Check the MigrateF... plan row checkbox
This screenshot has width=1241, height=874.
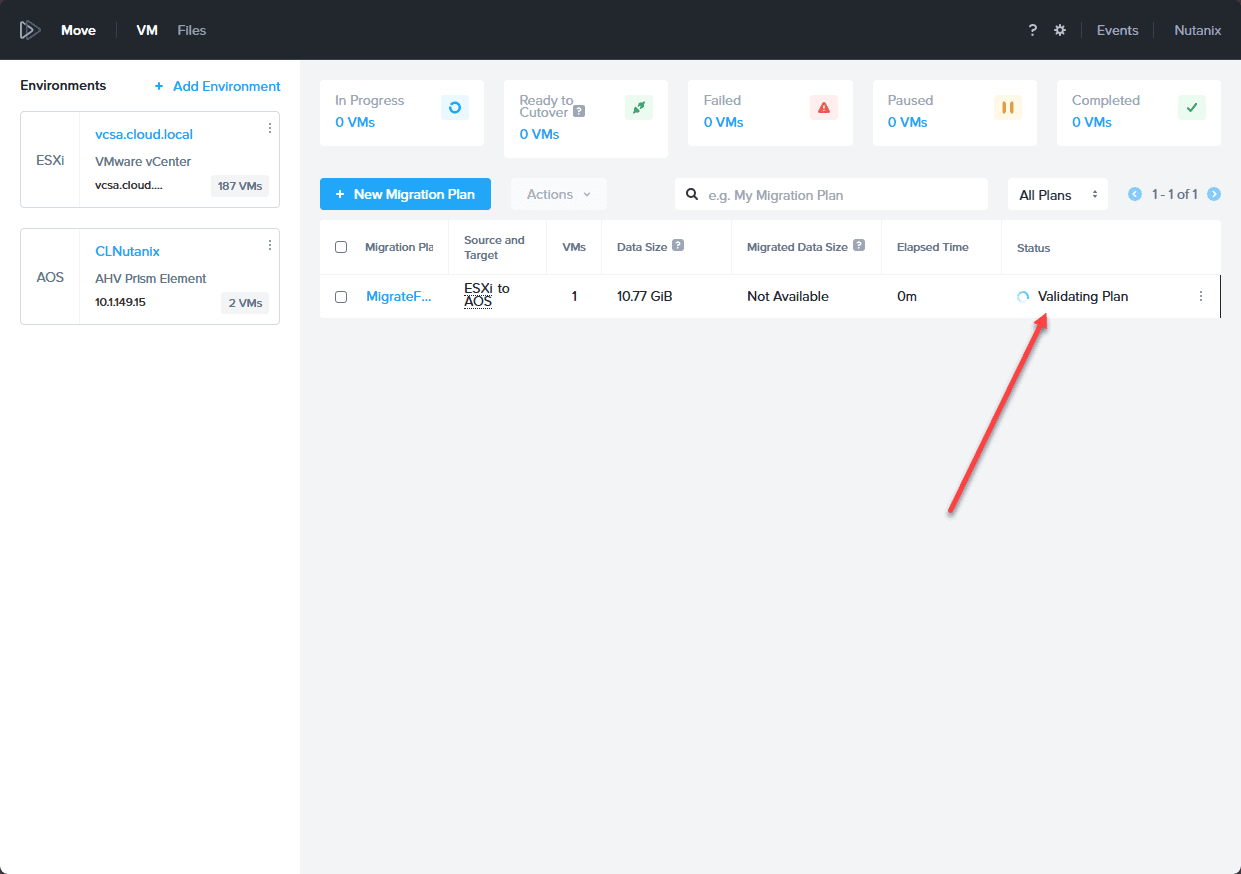[341, 297]
